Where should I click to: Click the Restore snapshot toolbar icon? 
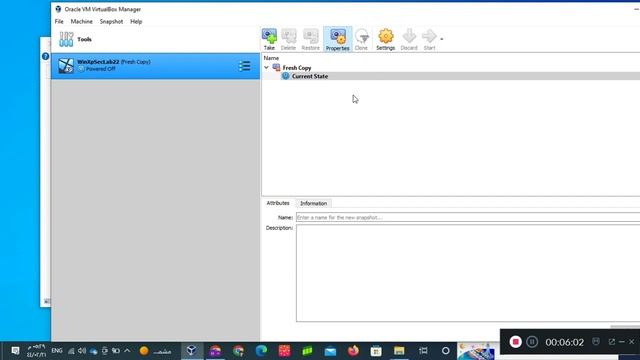coord(310,39)
